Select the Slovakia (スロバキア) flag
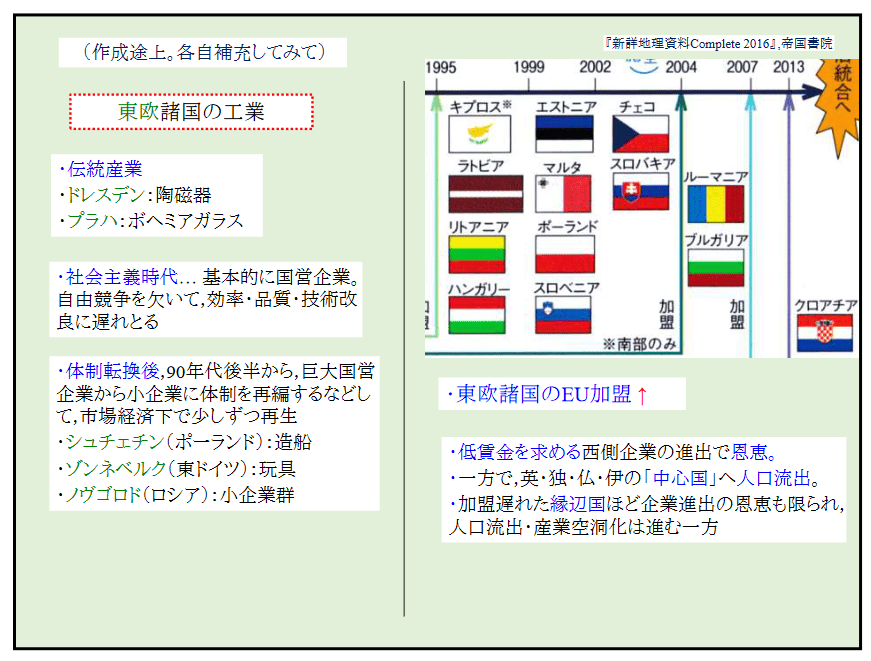Image resolution: width=871 pixels, height=661 pixels. pos(641,193)
